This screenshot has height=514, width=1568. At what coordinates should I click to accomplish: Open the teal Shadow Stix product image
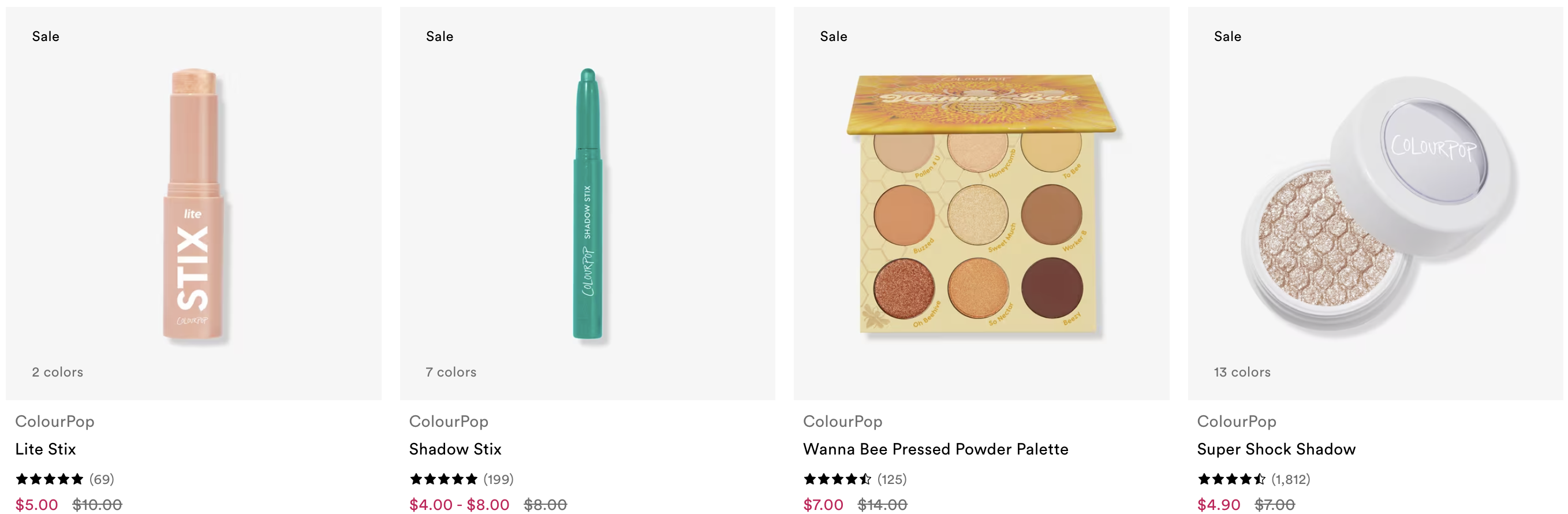coord(587,203)
